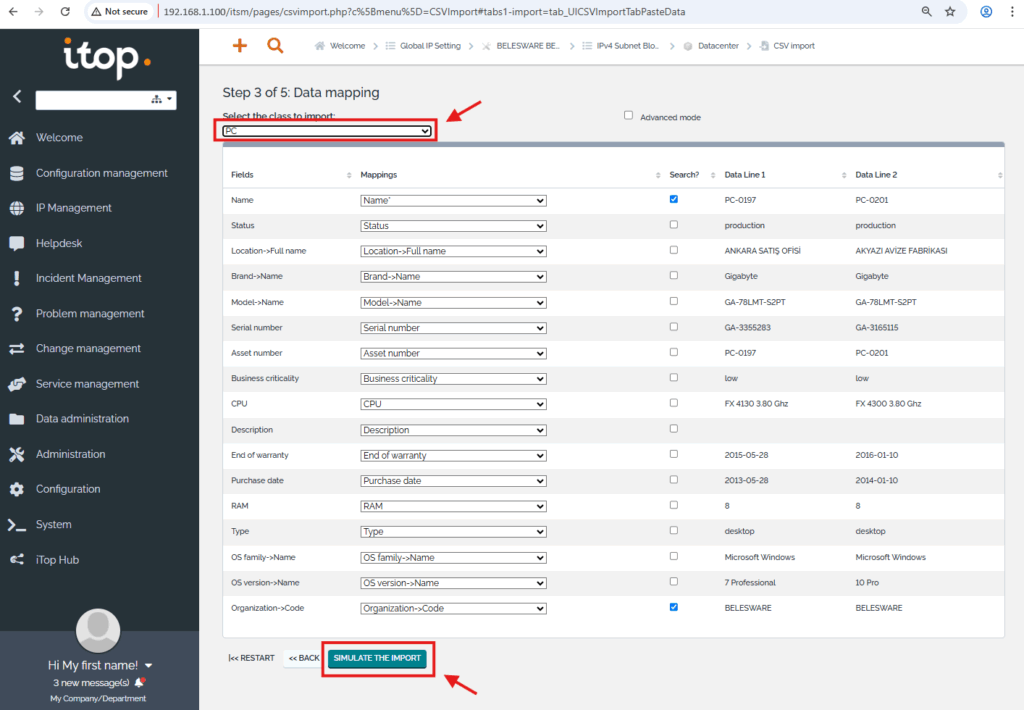Collapse the sidebar with the left arrow
The image size is (1024, 710).
tap(17, 97)
